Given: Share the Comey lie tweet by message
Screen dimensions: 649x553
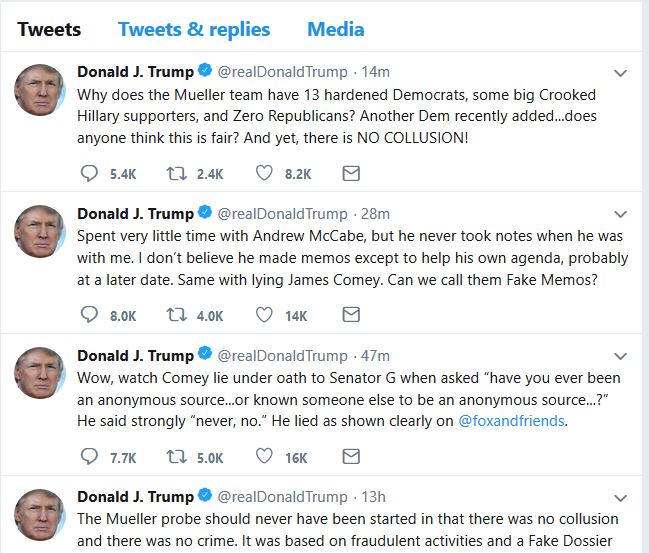Looking at the screenshot, I should tap(351, 457).
